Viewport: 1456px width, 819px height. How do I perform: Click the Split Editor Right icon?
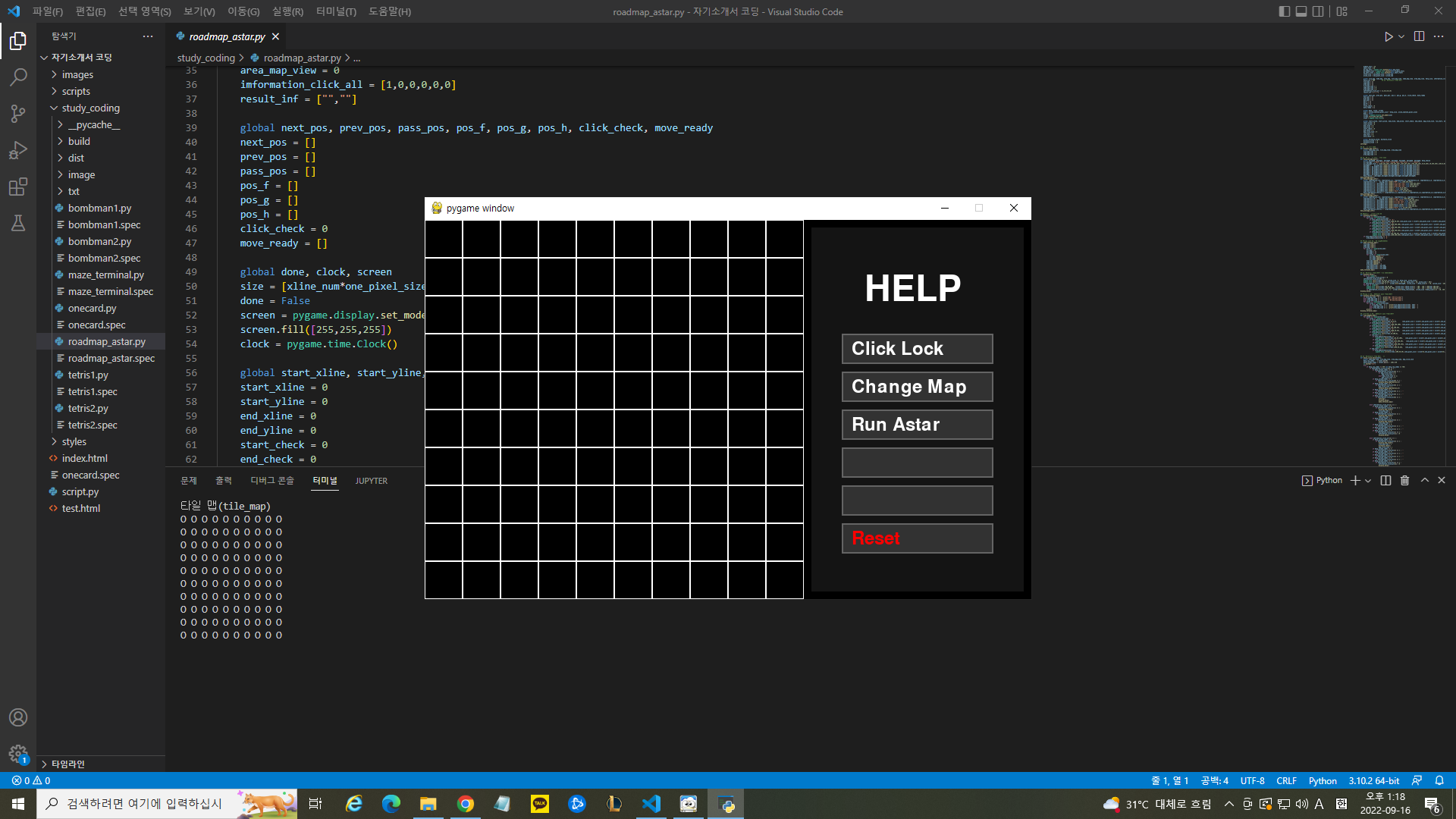pyautogui.click(x=1419, y=36)
